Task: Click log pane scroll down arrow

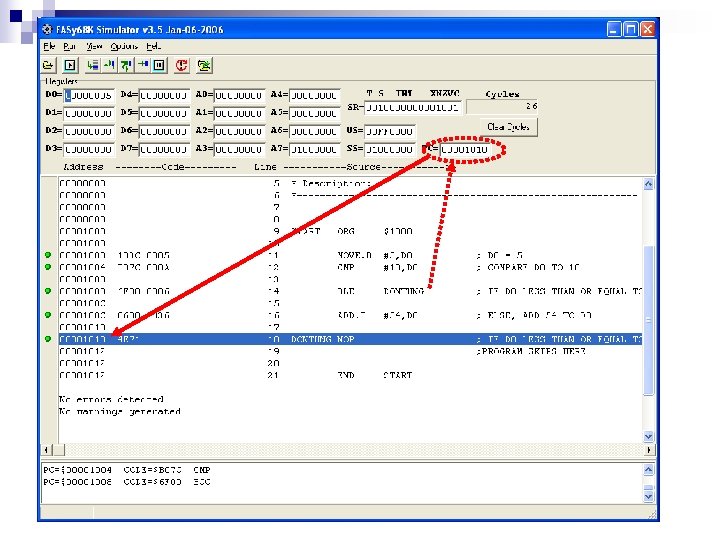Action: pos(648,496)
